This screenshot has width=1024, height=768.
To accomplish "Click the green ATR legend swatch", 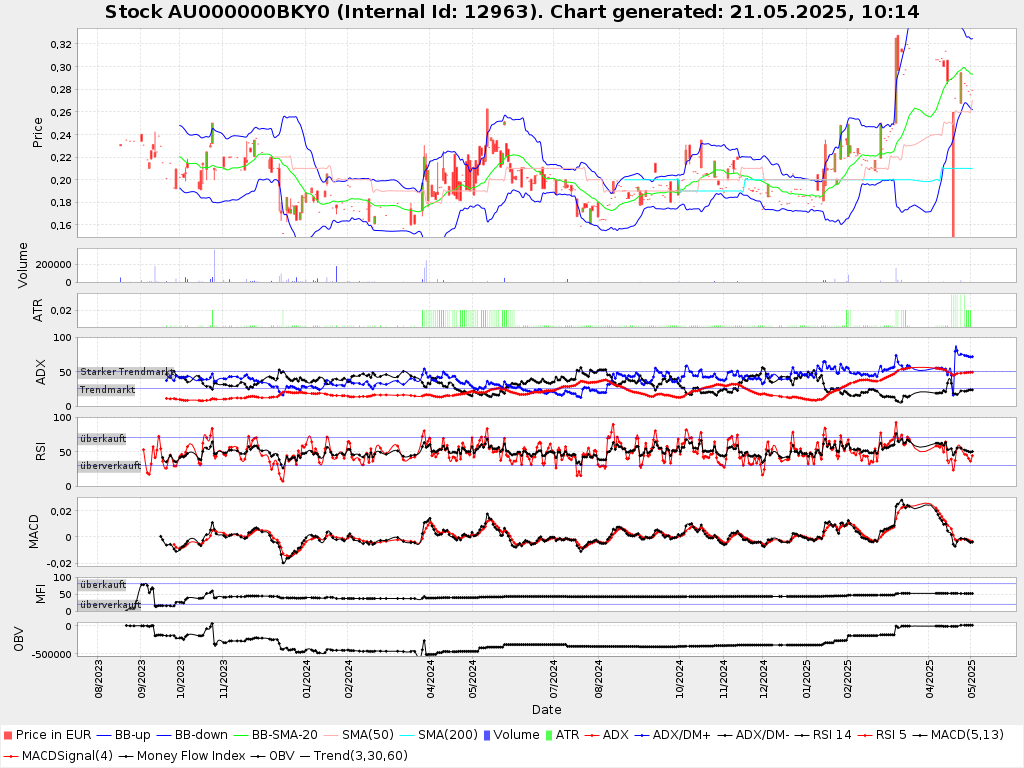I will click(x=549, y=735).
